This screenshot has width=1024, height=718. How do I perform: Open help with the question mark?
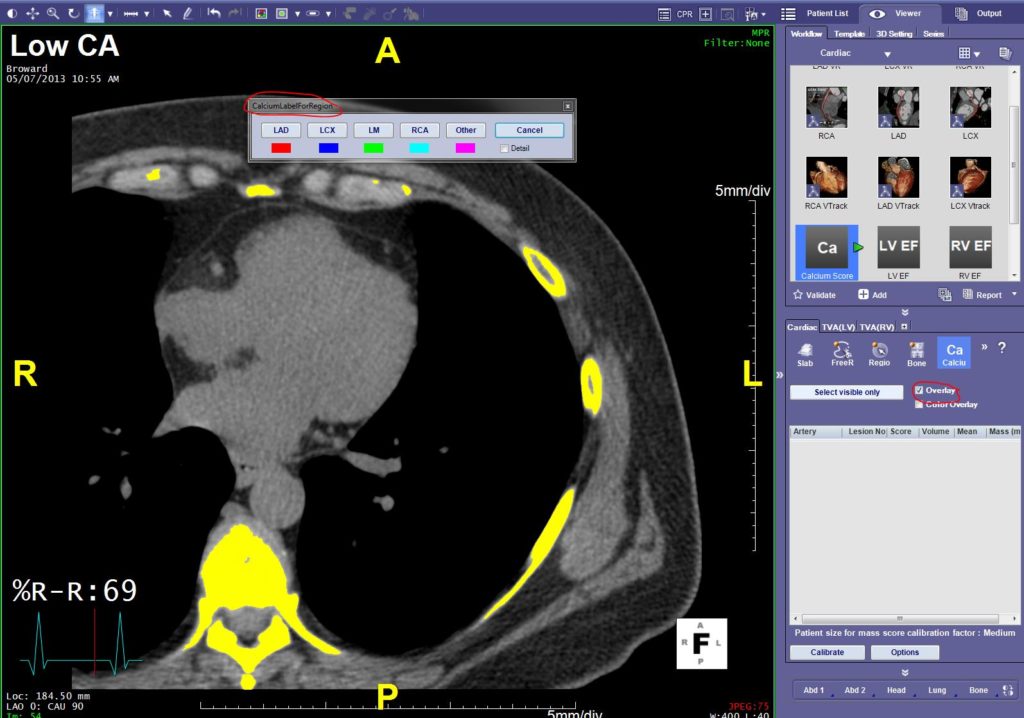[1002, 348]
